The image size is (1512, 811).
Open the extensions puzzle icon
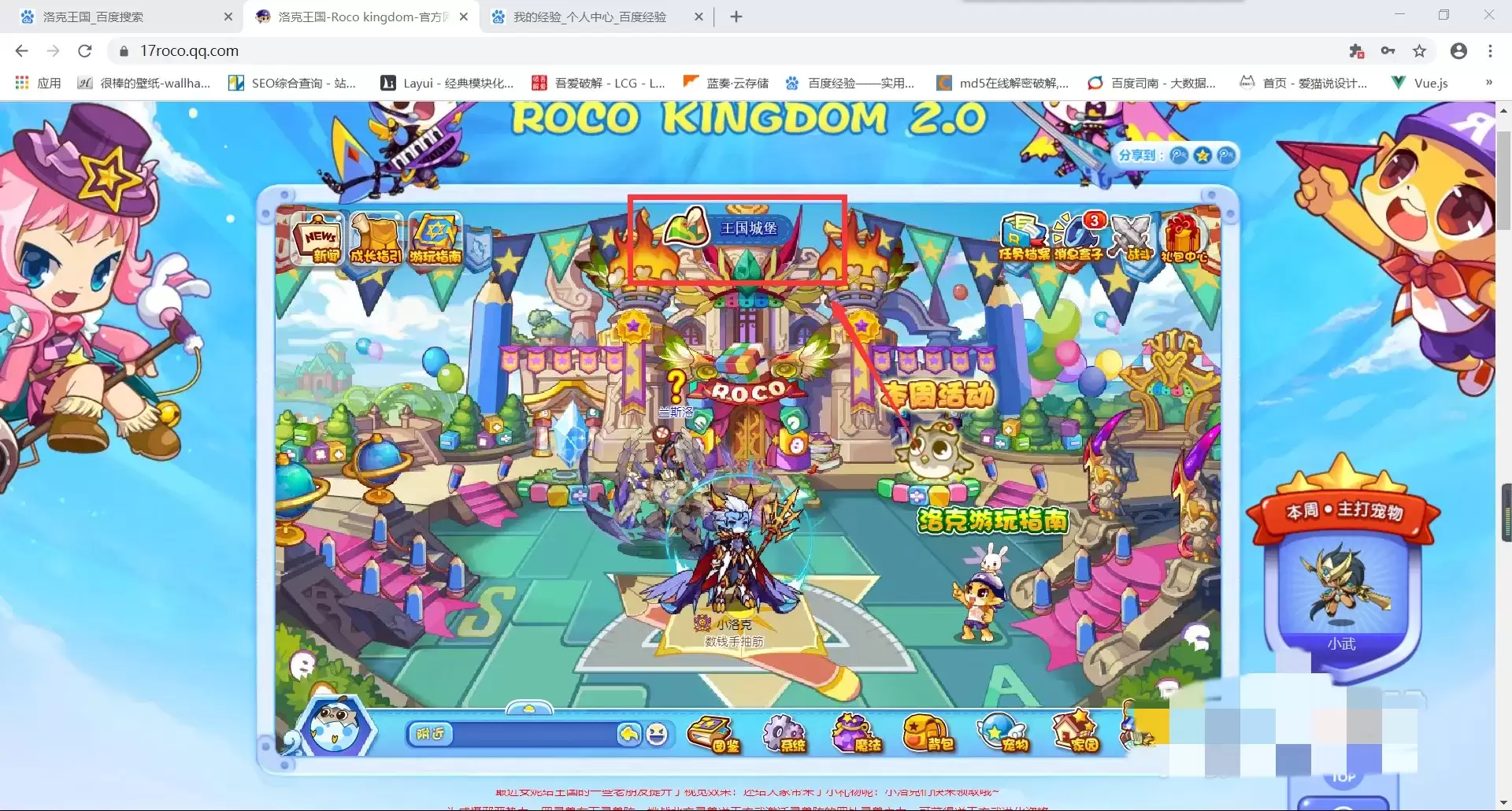click(1356, 51)
